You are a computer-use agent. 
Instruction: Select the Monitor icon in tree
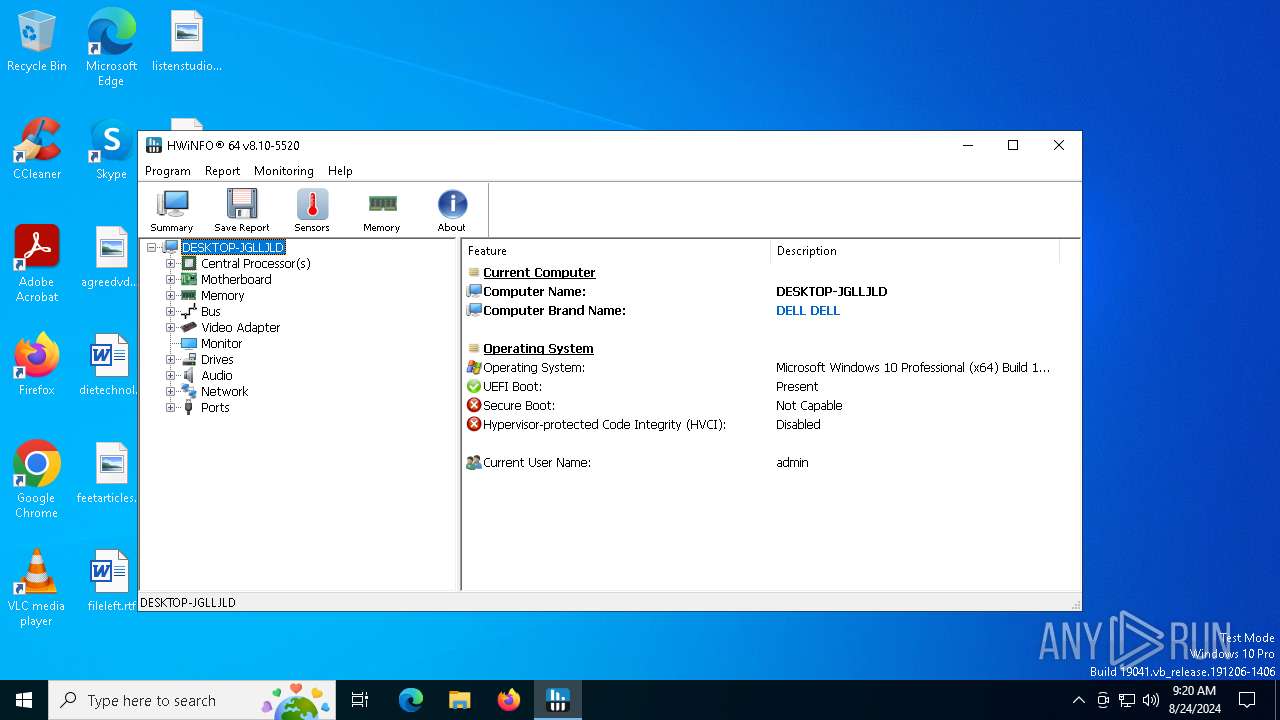188,343
